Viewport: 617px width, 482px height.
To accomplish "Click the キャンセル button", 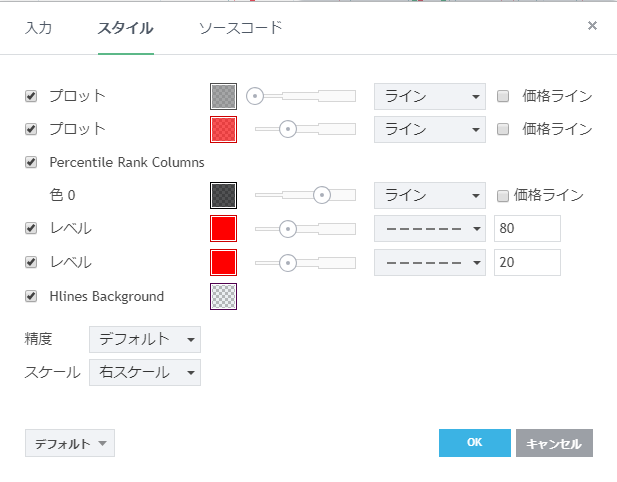I will (554, 443).
